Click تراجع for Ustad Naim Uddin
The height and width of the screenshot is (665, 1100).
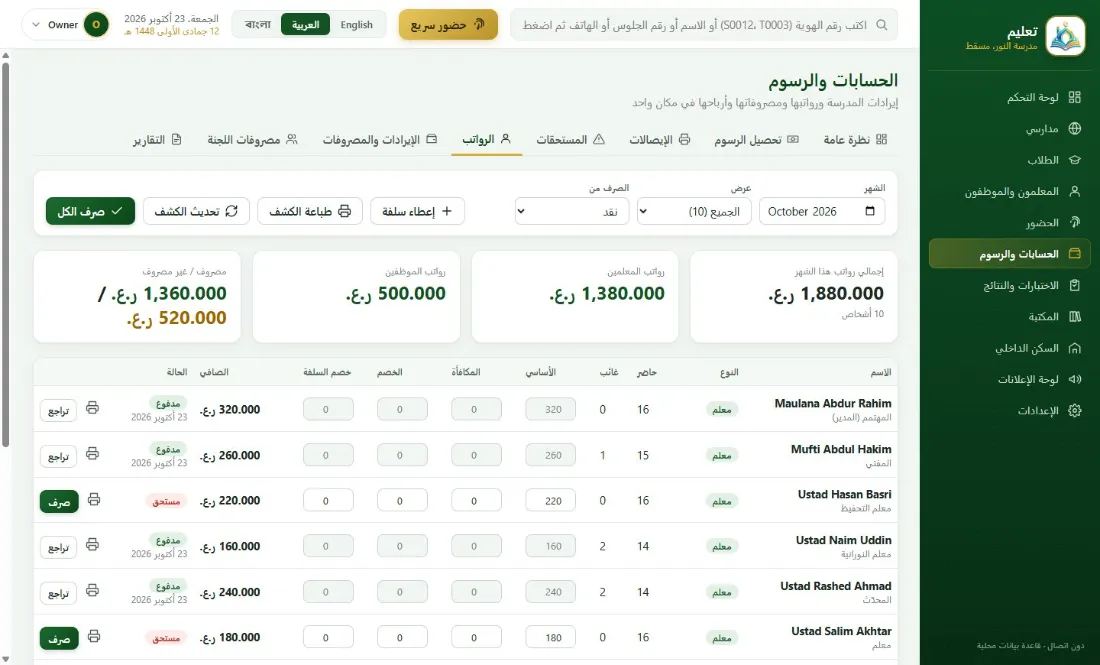[58, 547]
